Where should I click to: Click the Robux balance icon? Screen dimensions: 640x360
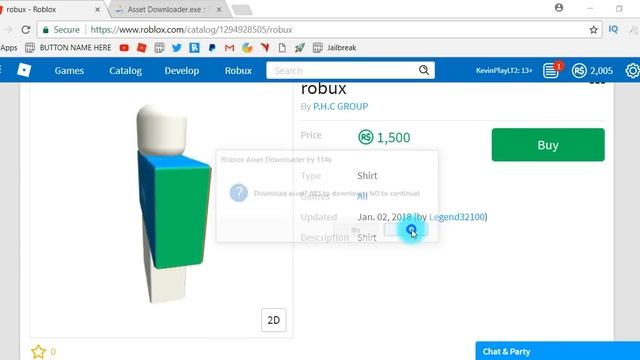579,71
